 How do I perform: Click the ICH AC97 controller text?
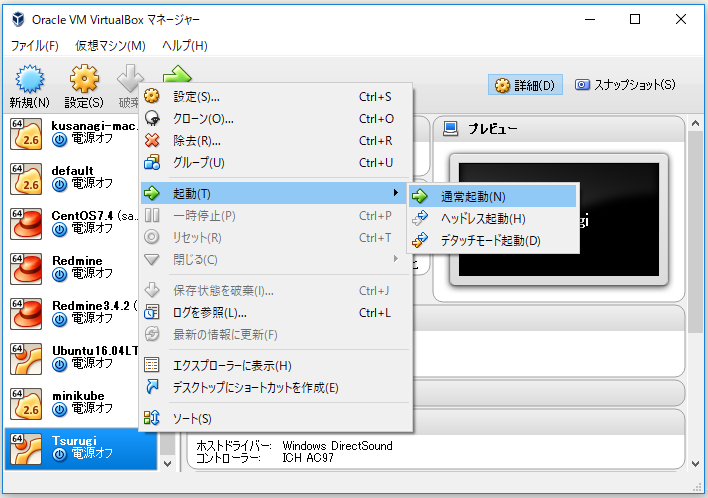pyautogui.click(x=308, y=458)
